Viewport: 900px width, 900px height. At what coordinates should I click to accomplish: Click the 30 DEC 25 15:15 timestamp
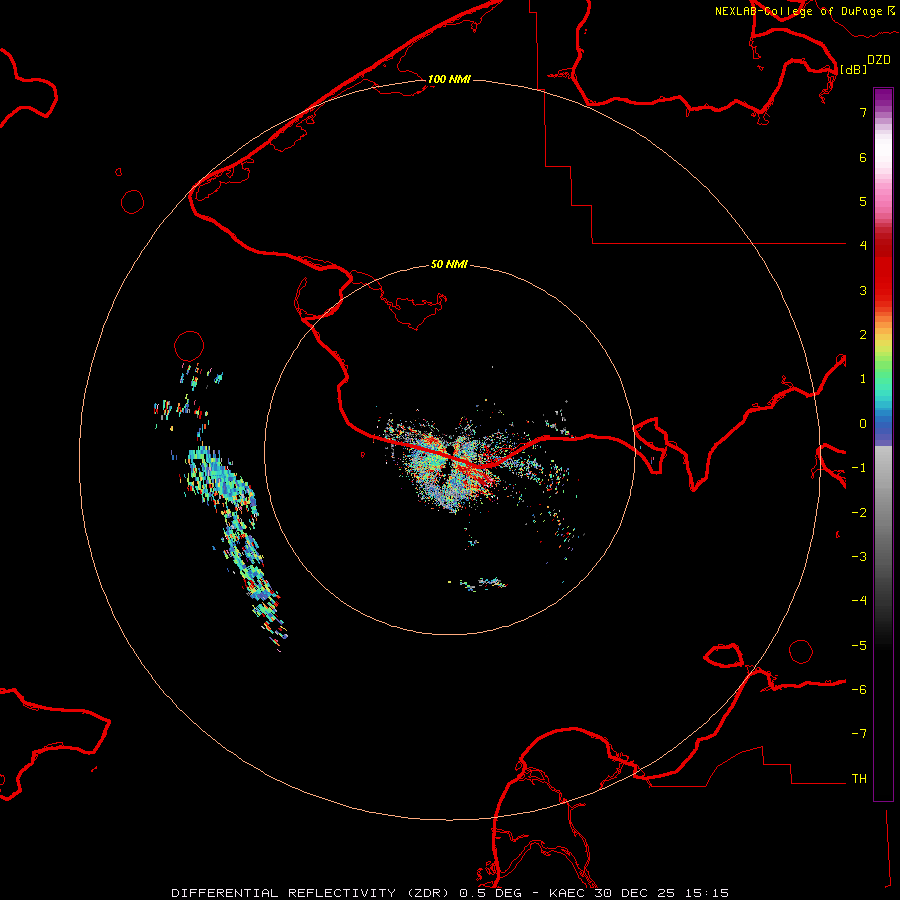click(x=662, y=893)
